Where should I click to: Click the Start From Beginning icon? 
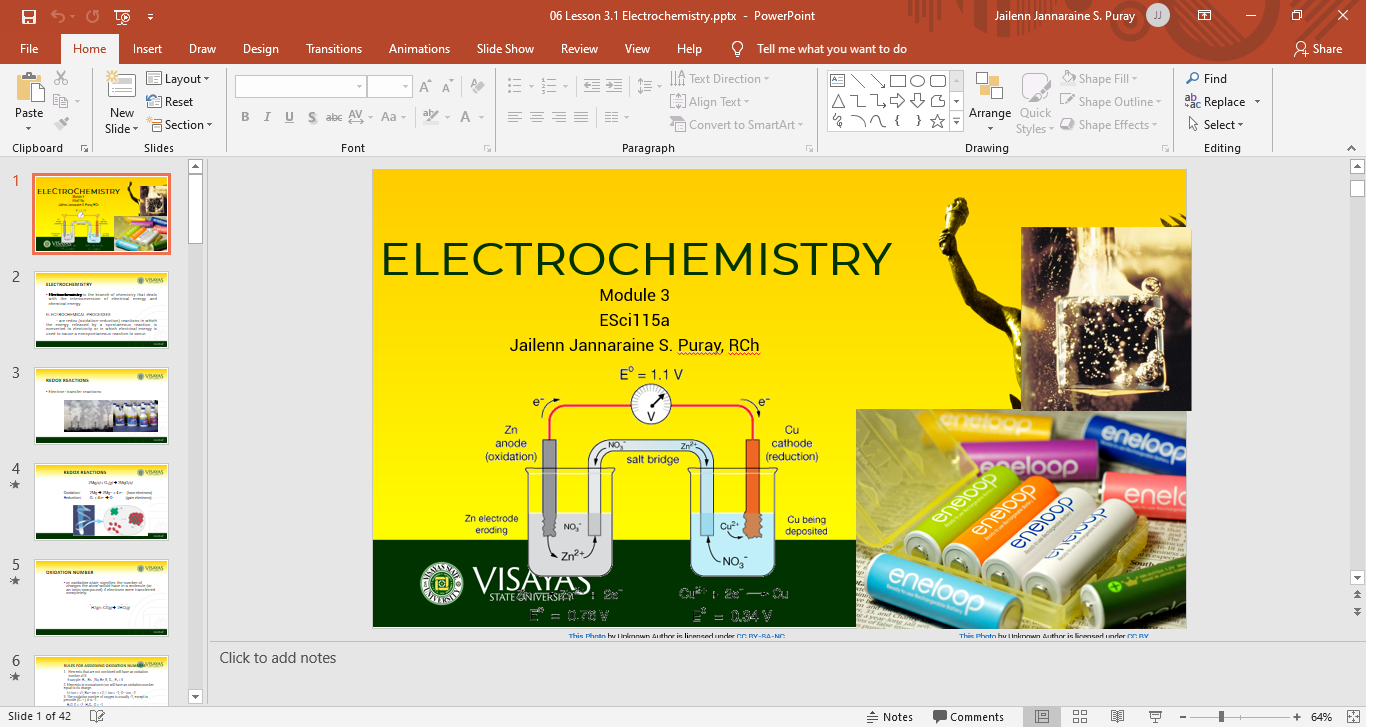pos(122,16)
